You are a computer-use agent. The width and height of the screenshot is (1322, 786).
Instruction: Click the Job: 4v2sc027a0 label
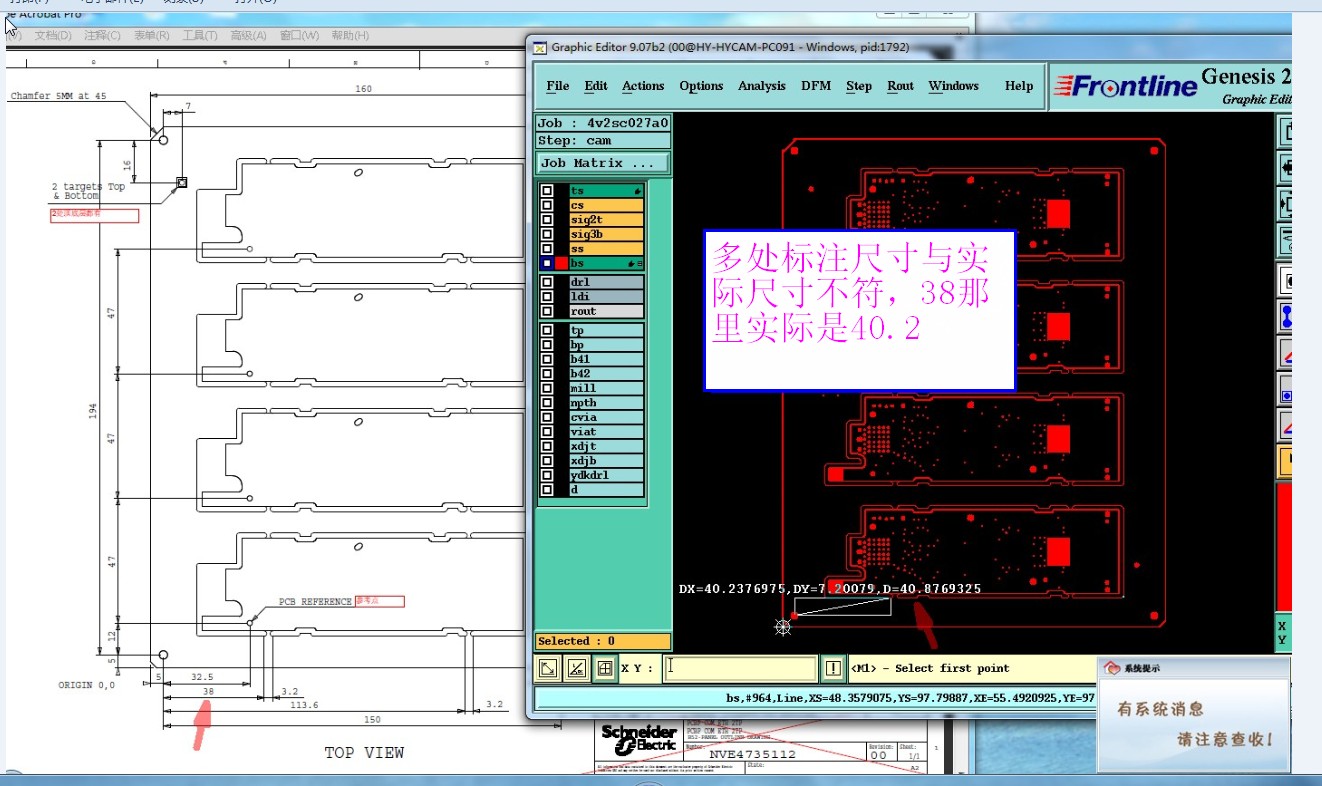point(603,123)
